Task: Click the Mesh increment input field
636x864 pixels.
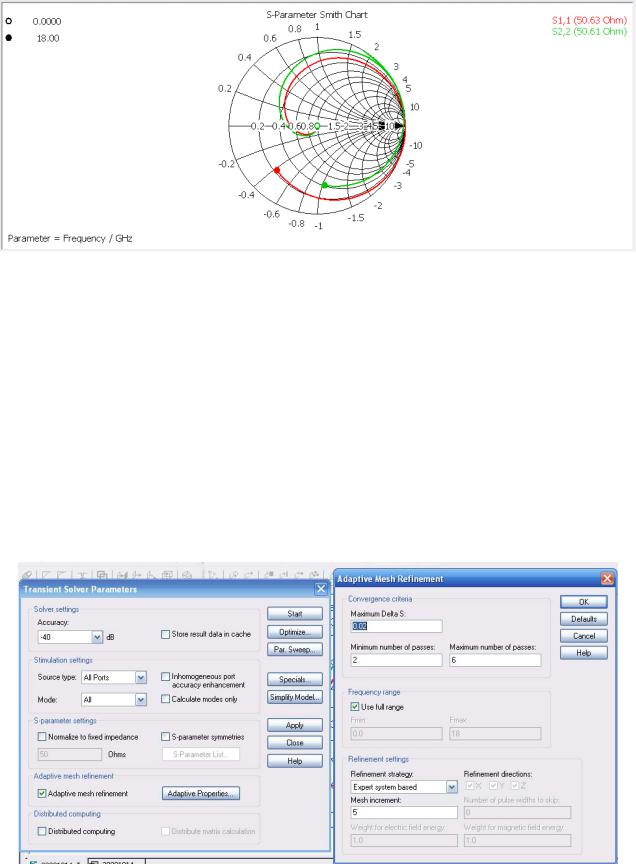Action: click(404, 812)
